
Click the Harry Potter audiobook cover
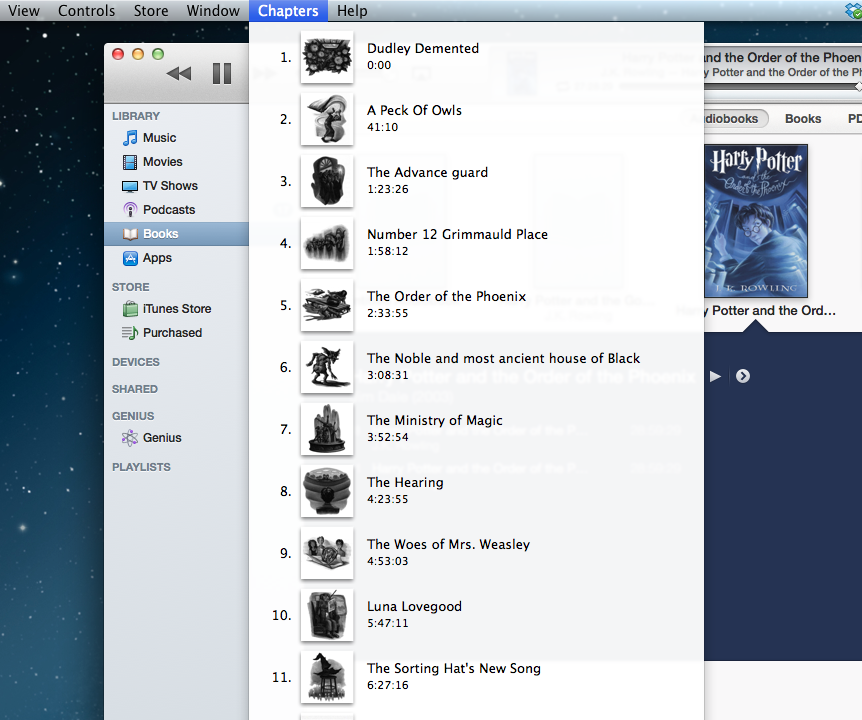pyautogui.click(x=756, y=221)
